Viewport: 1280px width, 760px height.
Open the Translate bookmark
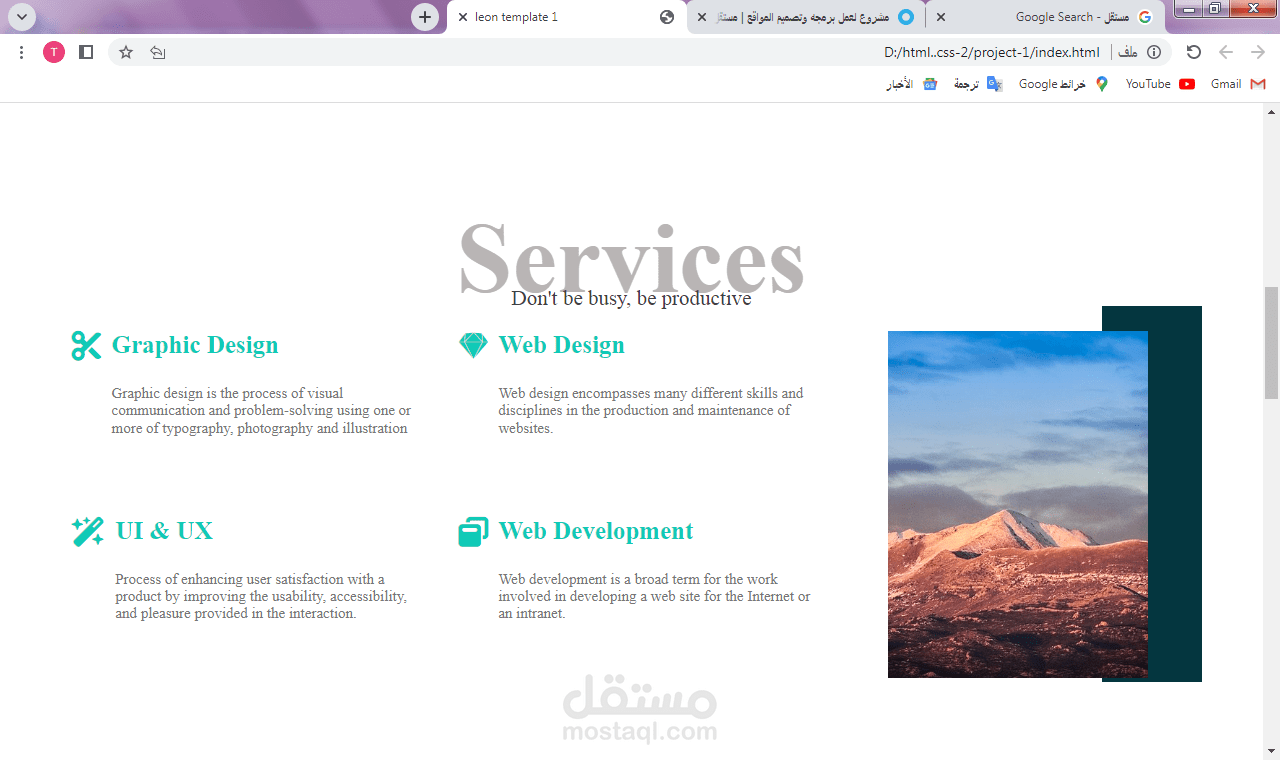pos(978,84)
